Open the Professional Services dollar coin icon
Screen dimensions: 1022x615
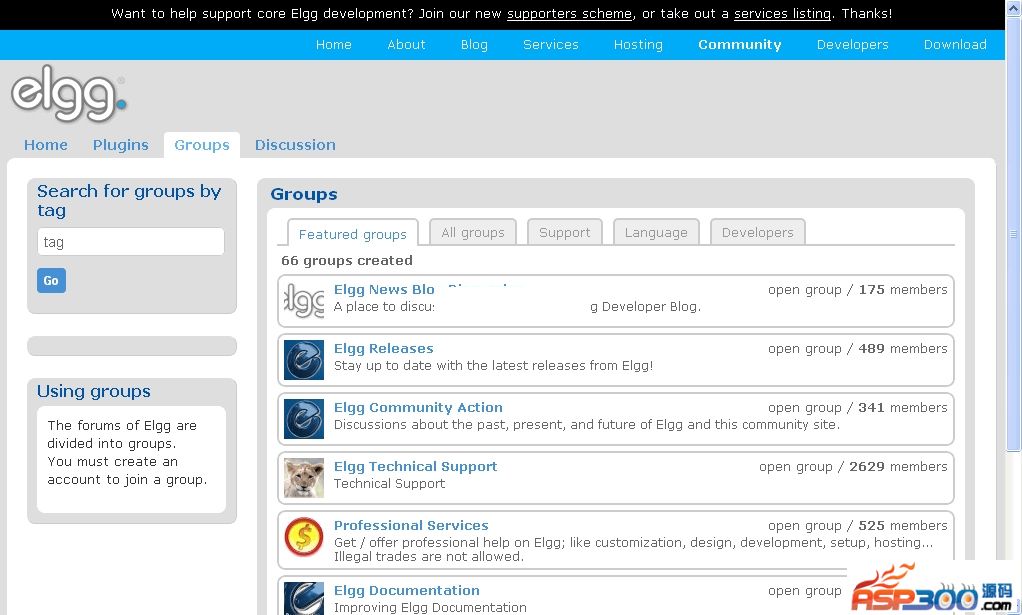click(x=304, y=537)
